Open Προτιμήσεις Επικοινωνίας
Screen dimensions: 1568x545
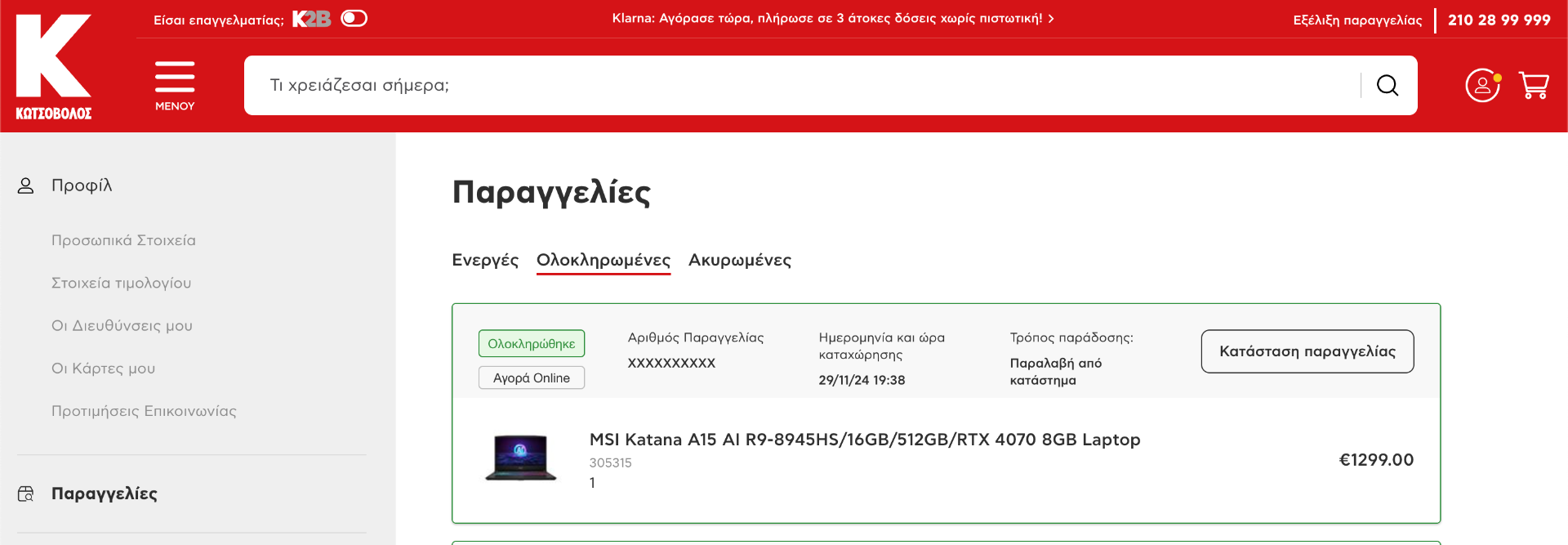point(144,411)
